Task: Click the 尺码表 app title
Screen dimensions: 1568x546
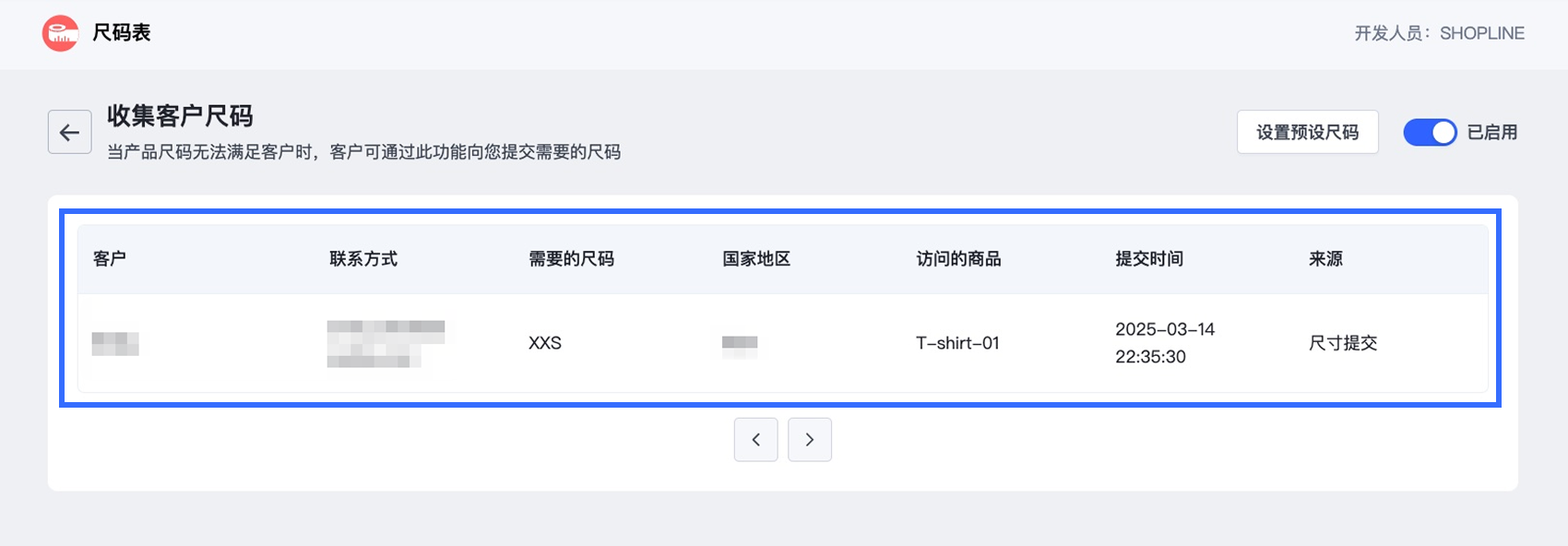Action: (x=122, y=33)
